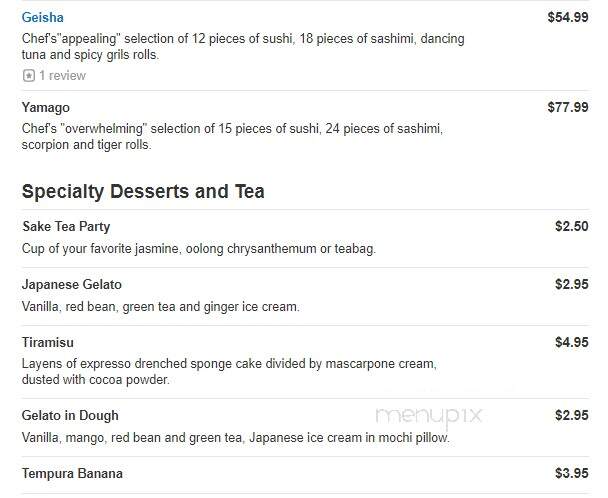The width and height of the screenshot is (608, 498).
Task: Open the '1 review' link
Action: pos(62,76)
